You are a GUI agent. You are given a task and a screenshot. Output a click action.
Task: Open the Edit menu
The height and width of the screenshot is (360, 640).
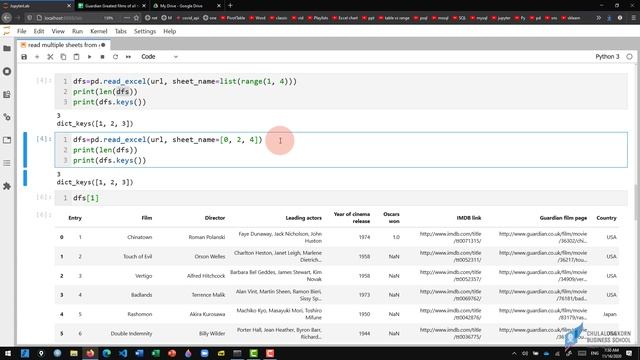click(39, 31)
